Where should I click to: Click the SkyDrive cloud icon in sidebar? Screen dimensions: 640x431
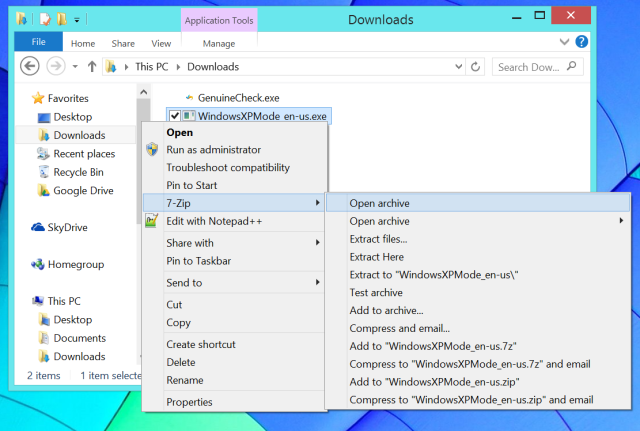(x=38, y=227)
